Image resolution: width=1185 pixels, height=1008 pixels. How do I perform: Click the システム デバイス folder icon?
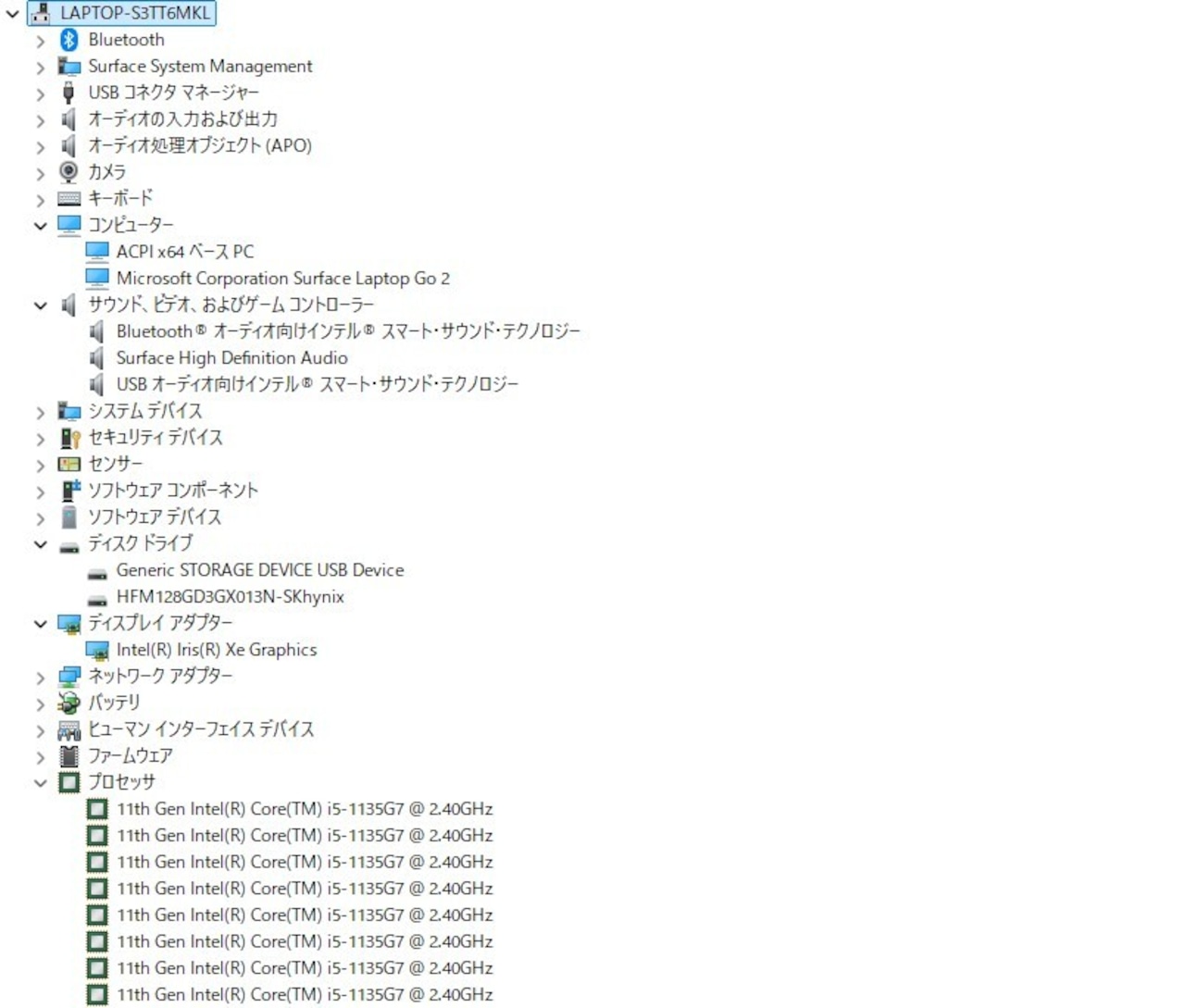[x=69, y=411]
